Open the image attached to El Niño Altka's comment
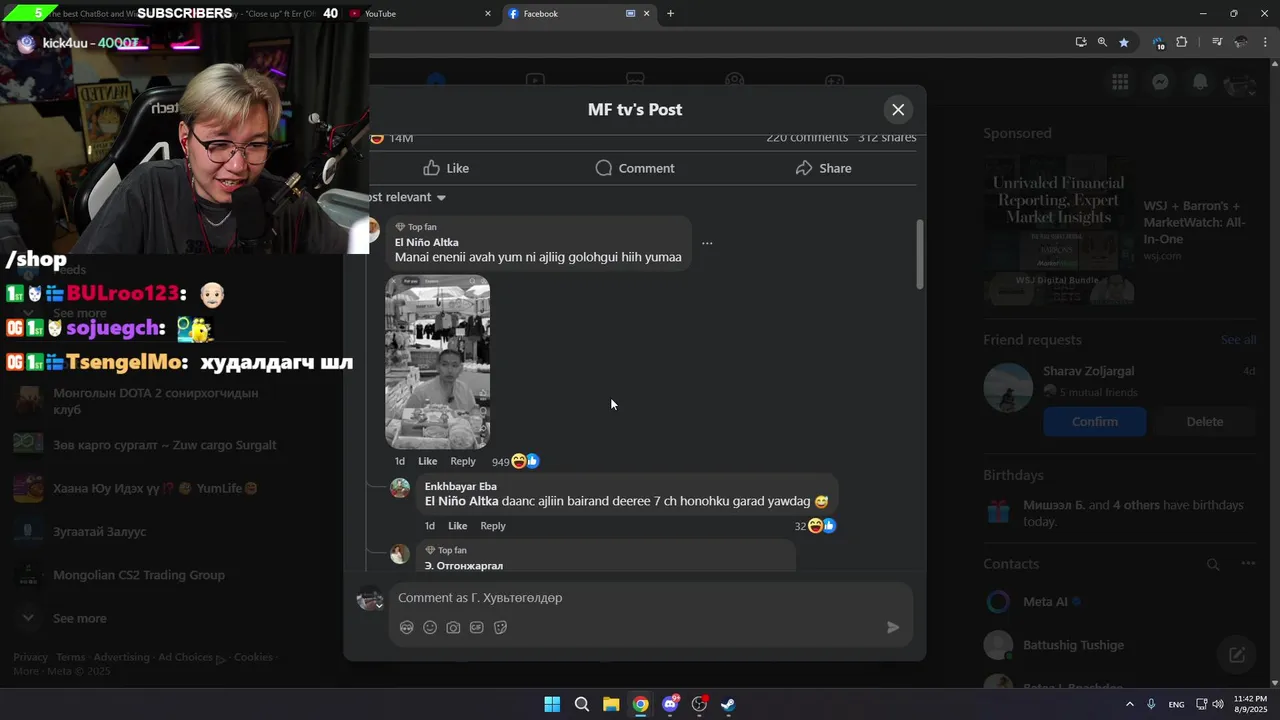The width and height of the screenshot is (1280, 720). point(437,362)
